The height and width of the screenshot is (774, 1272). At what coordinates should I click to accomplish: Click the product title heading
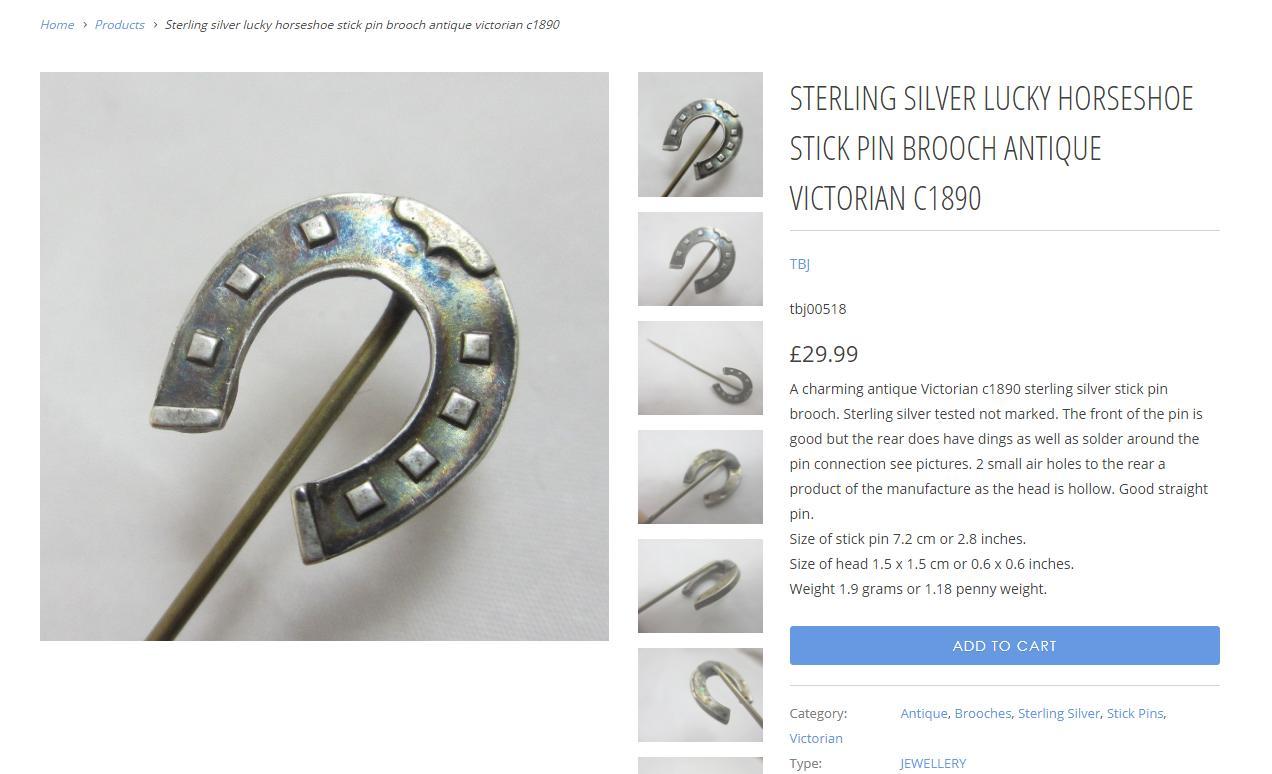[991, 148]
